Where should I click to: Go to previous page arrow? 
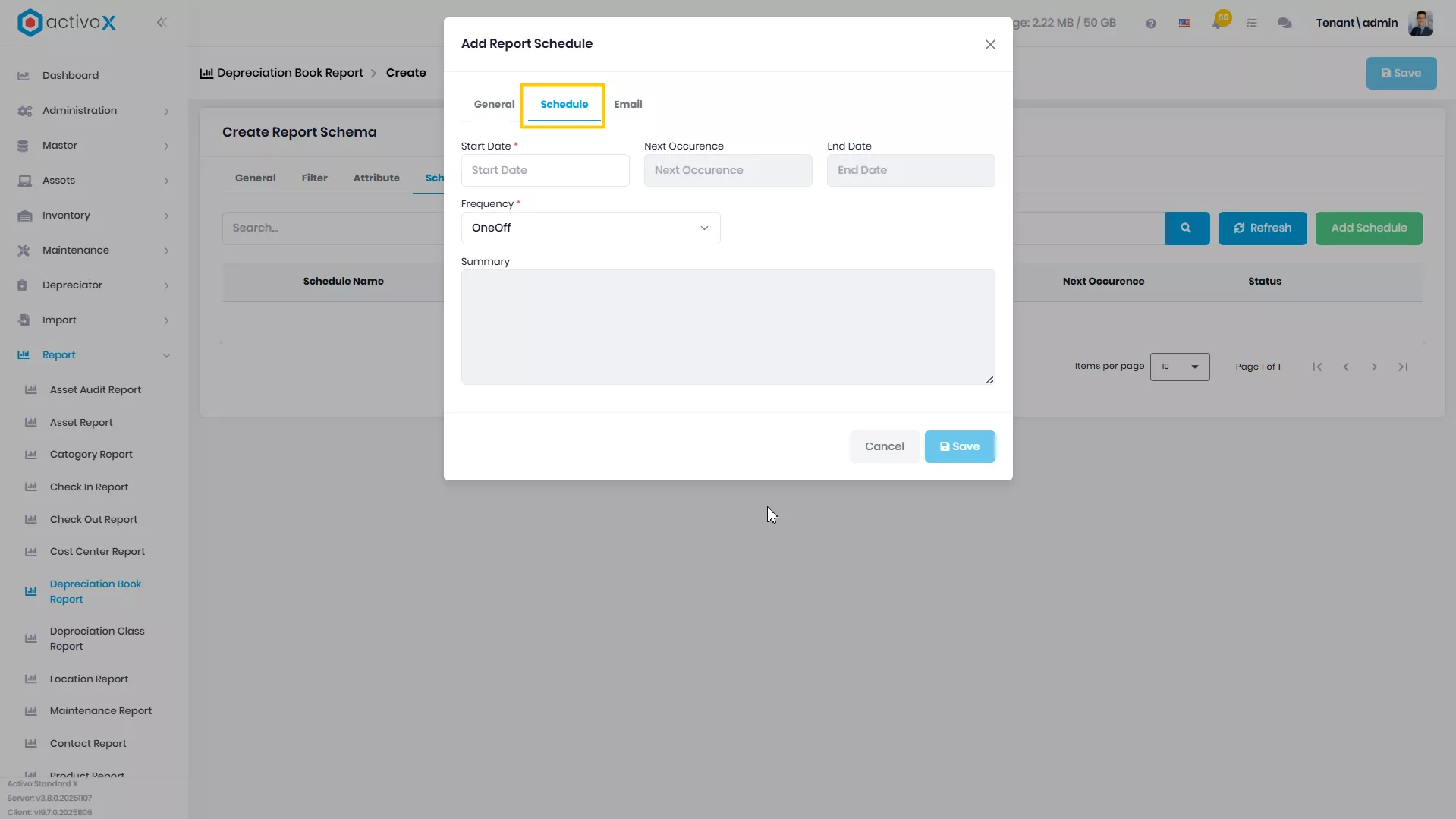coord(1346,367)
